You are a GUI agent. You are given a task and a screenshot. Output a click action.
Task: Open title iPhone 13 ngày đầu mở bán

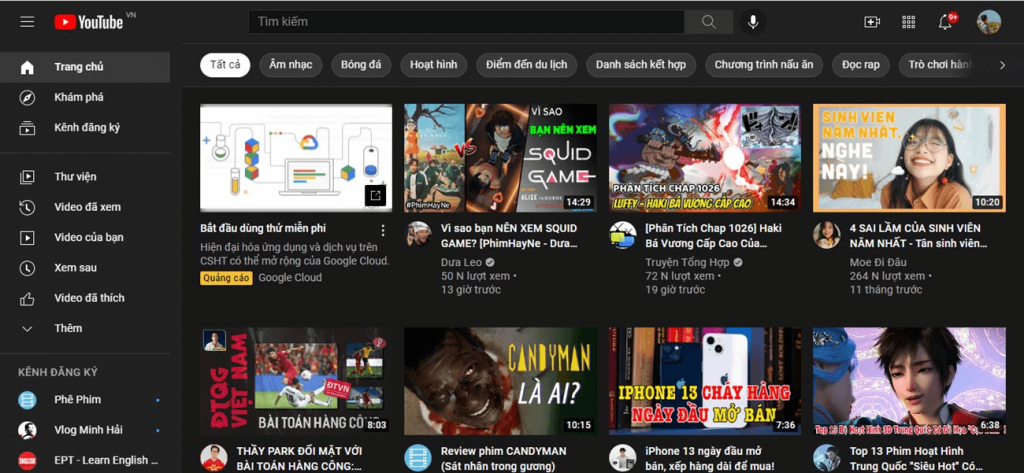pos(709,459)
